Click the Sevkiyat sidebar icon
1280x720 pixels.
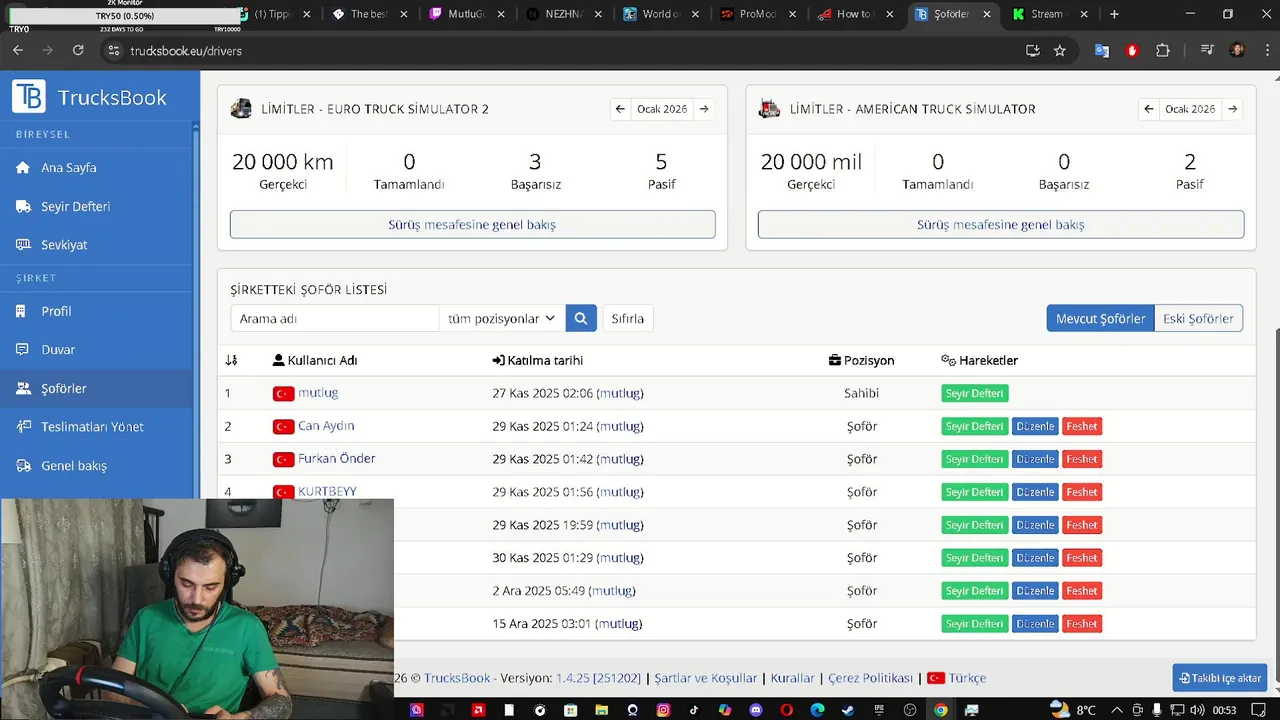click(22, 245)
